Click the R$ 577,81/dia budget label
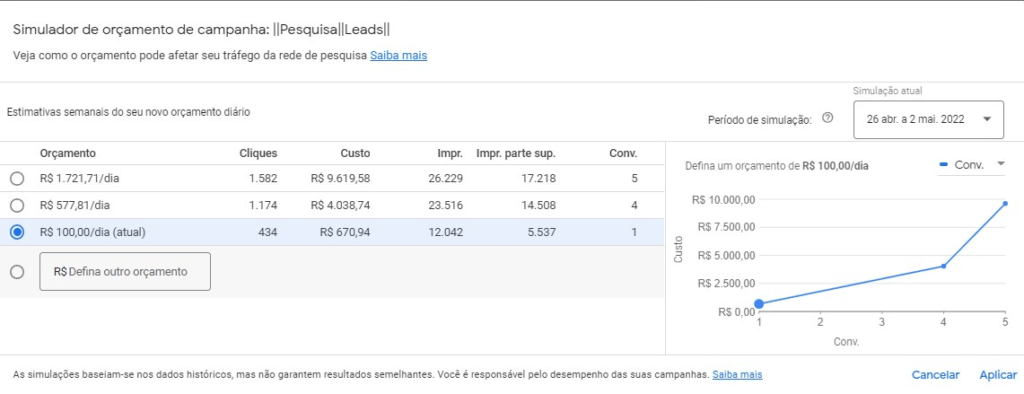Screen dimensions: 1024x394 tap(75, 206)
